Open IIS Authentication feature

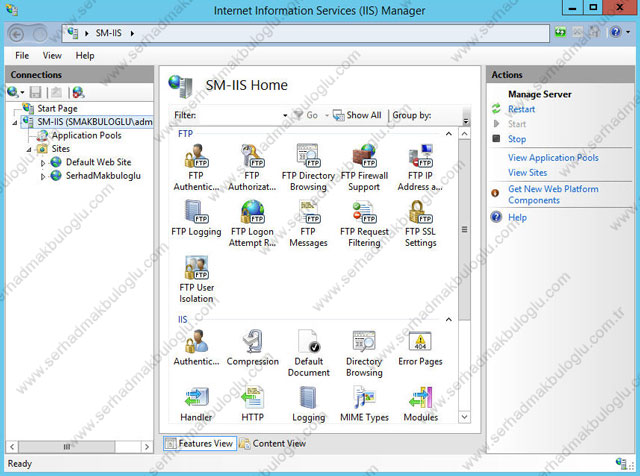click(196, 347)
